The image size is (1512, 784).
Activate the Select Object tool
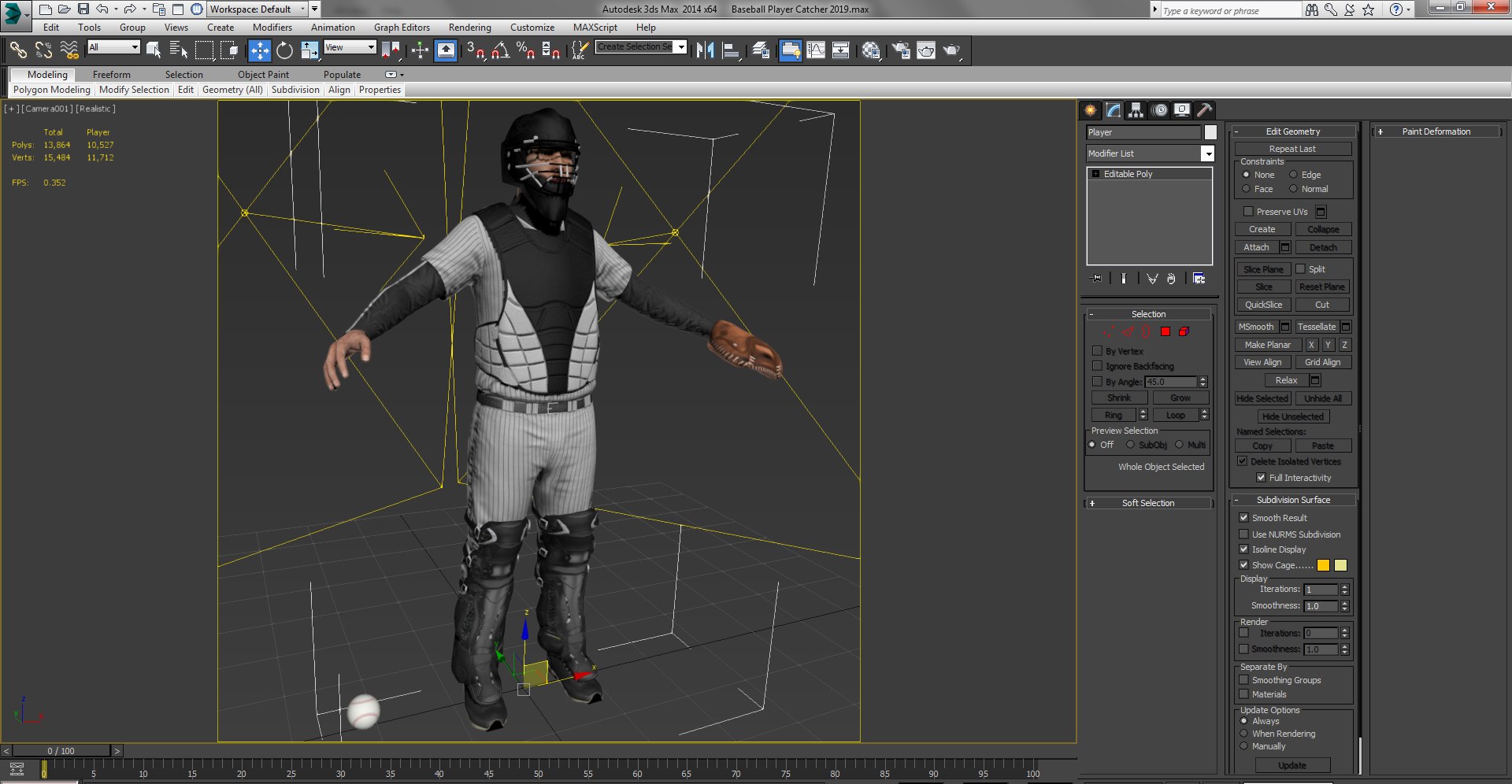point(154,50)
